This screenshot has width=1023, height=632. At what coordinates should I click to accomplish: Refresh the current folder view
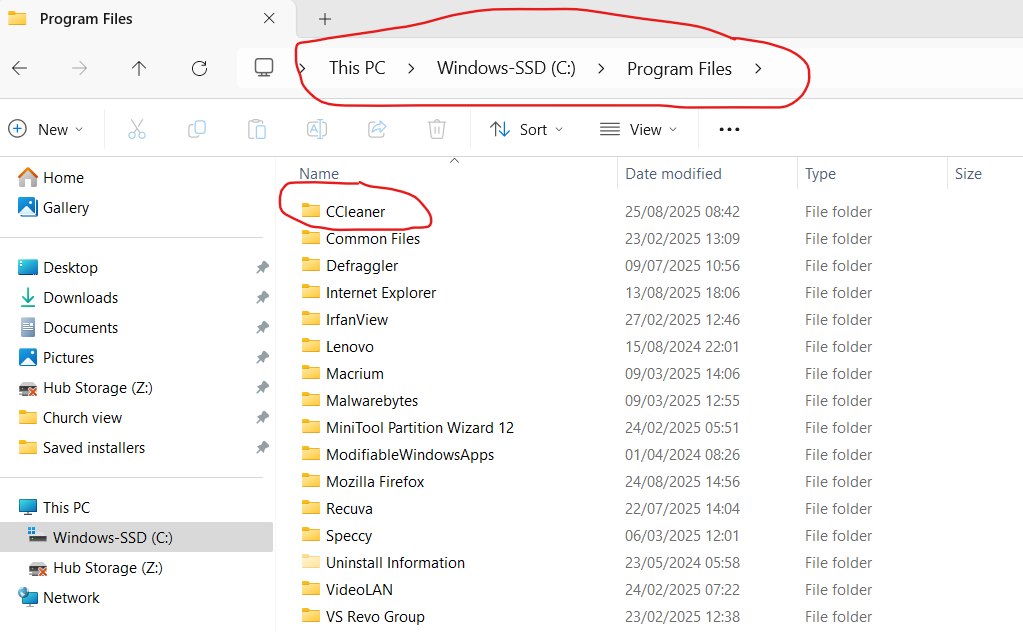[x=199, y=68]
